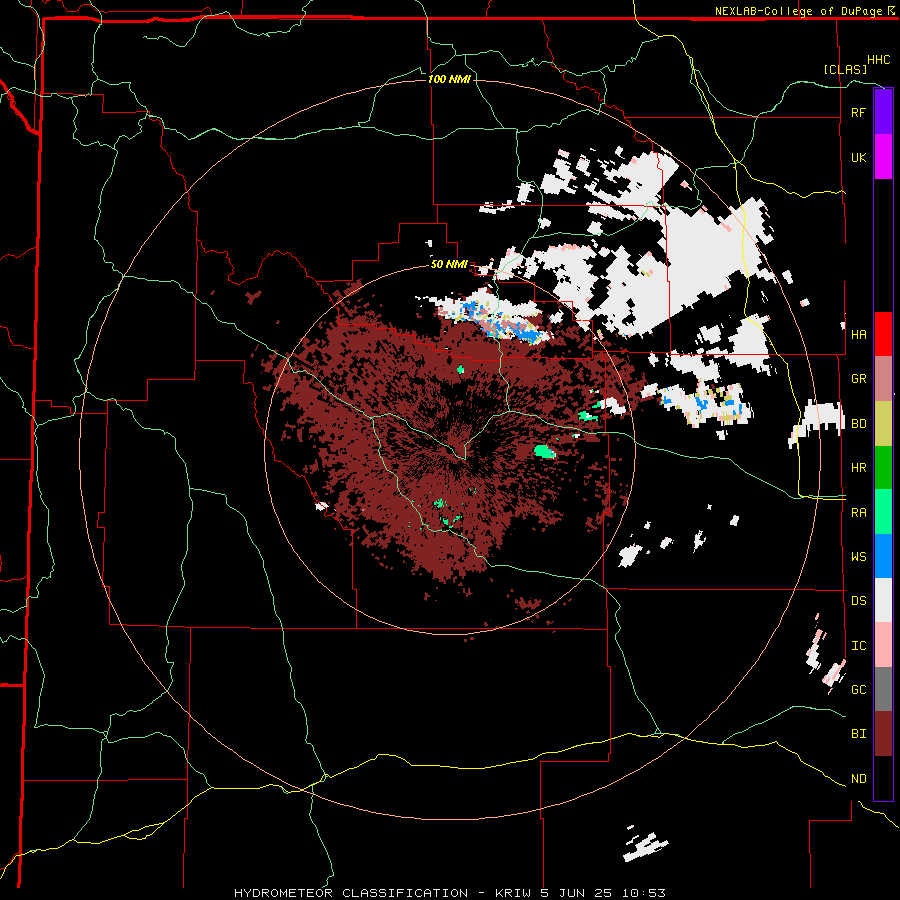The width and height of the screenshot is (900, 900).
Task: Click the HA red legend color swatch
Action: click(x=883, y=334)
